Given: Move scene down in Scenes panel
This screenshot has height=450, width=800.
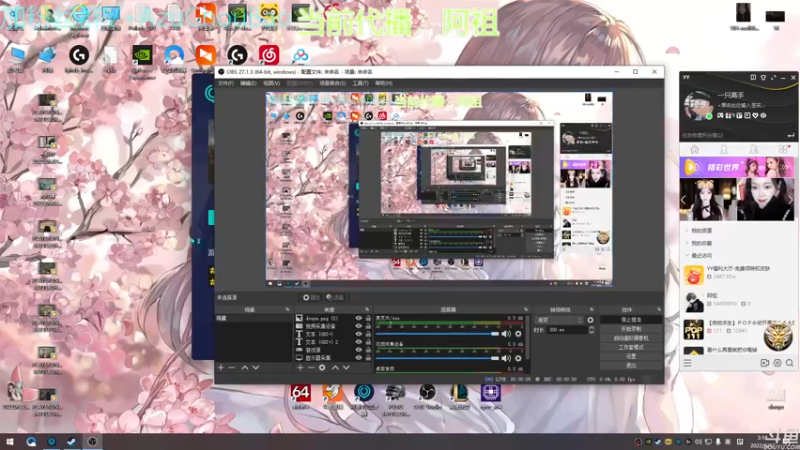Looking at the screenshot, I should pos(256,367).
